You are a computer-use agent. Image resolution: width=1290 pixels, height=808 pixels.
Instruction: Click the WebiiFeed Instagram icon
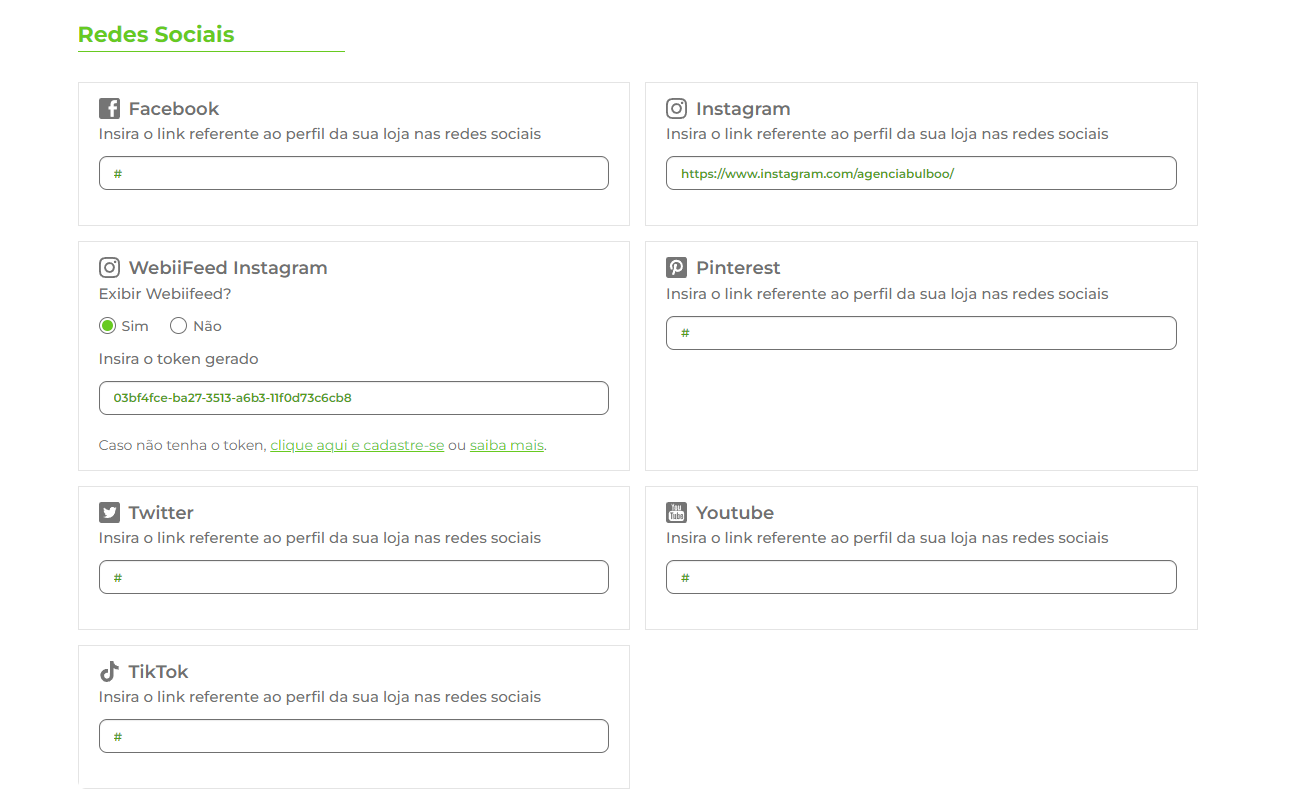(109, 268)
